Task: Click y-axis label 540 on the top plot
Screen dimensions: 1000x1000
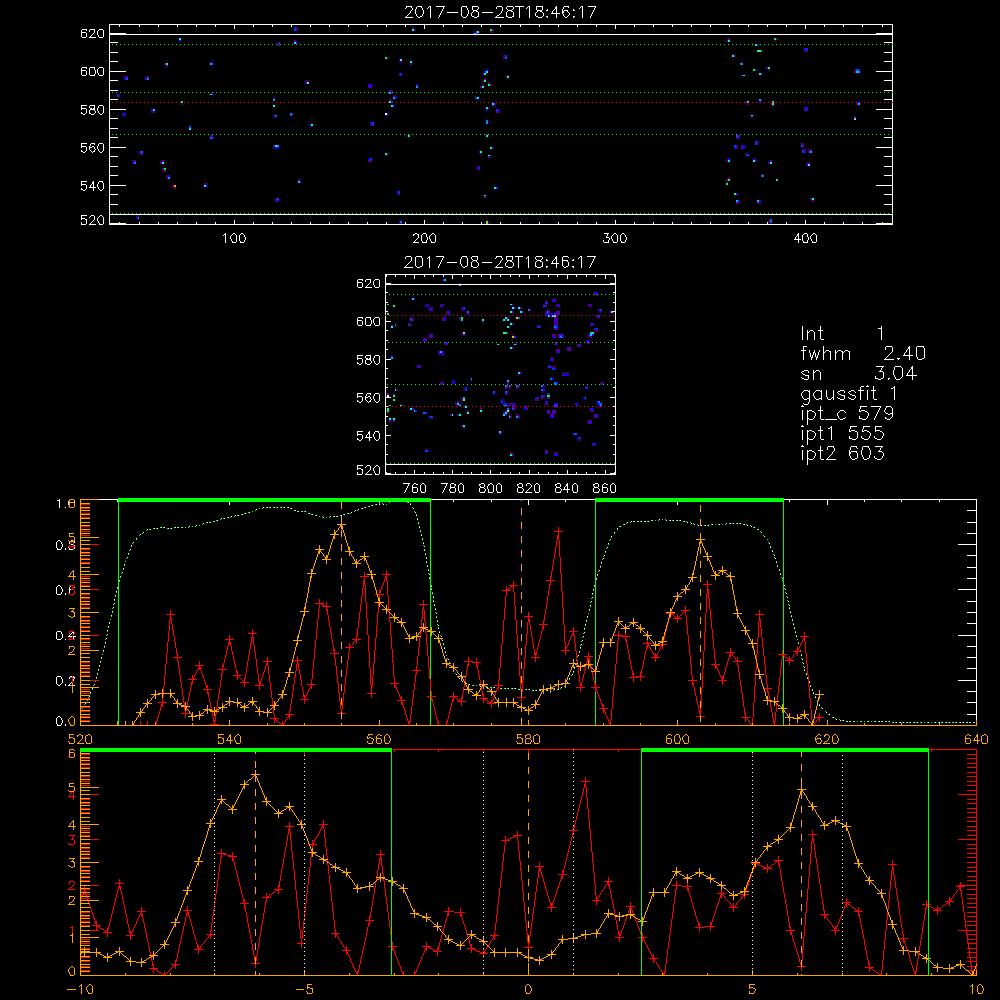Action: pos(92,186)
